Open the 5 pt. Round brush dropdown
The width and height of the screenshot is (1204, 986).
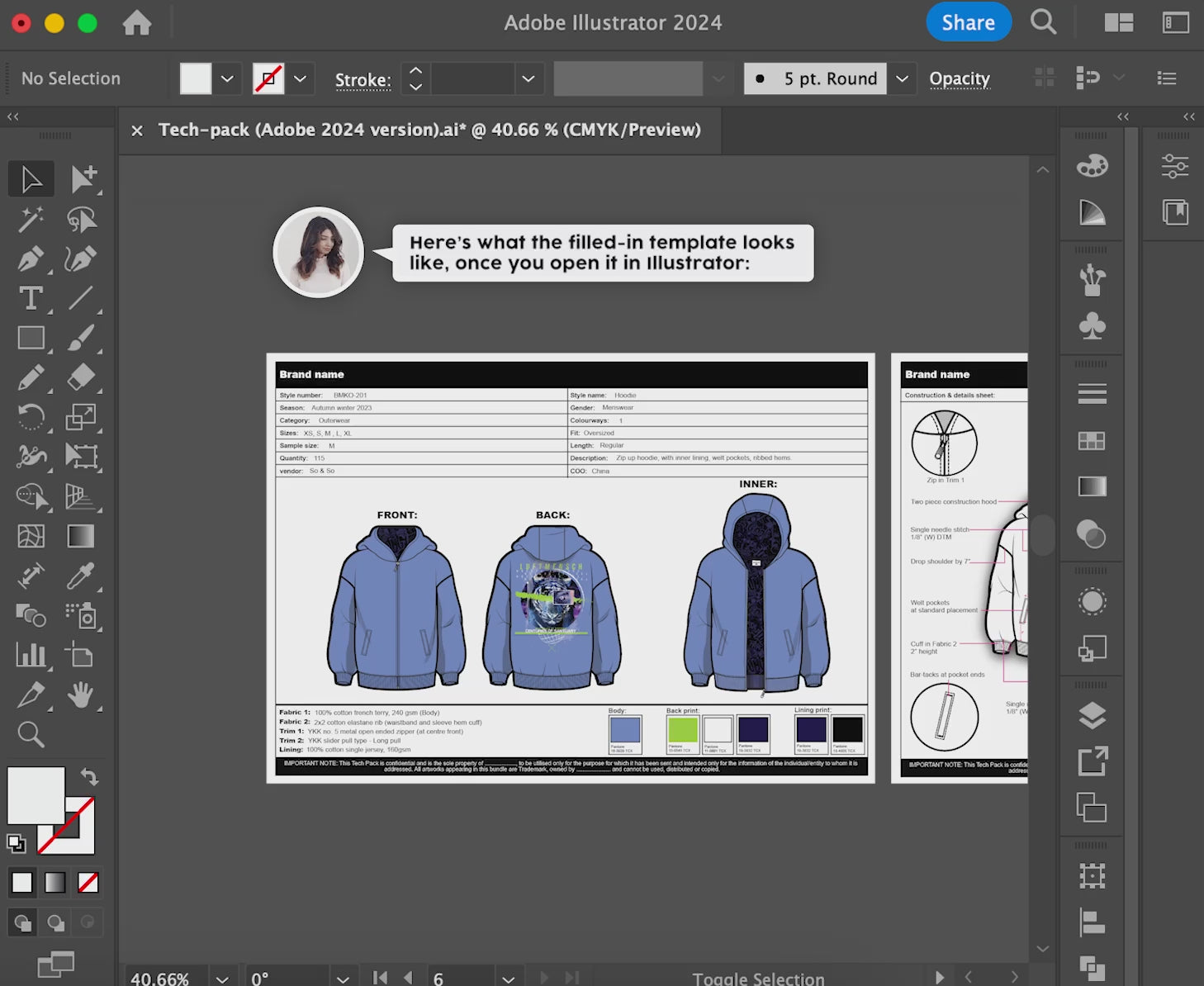point(902,78)
